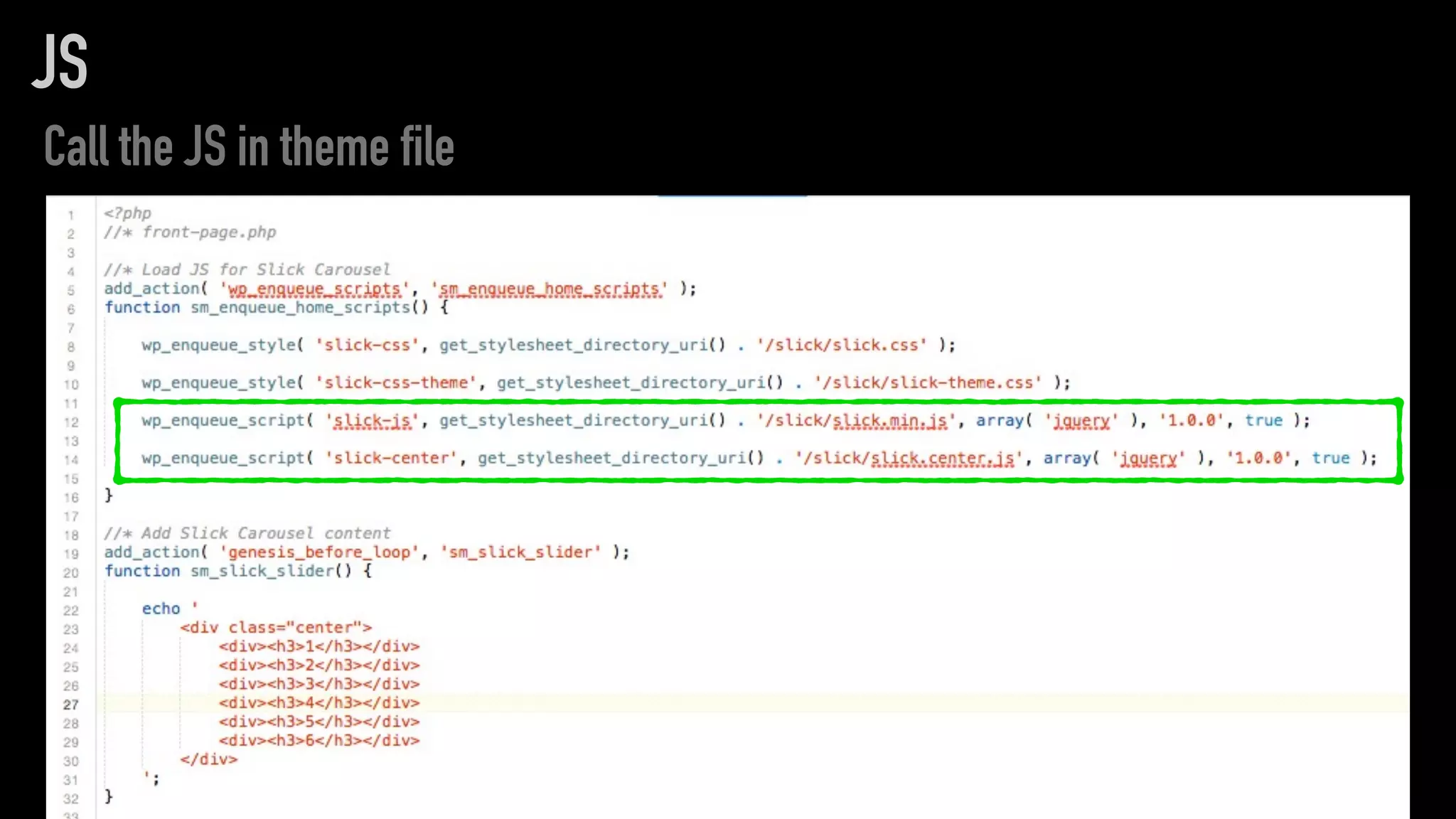Viewport: 1456px width, 819px height.
Task: Click the <div class="center"> opening tag
Action: tap(276, 628)
